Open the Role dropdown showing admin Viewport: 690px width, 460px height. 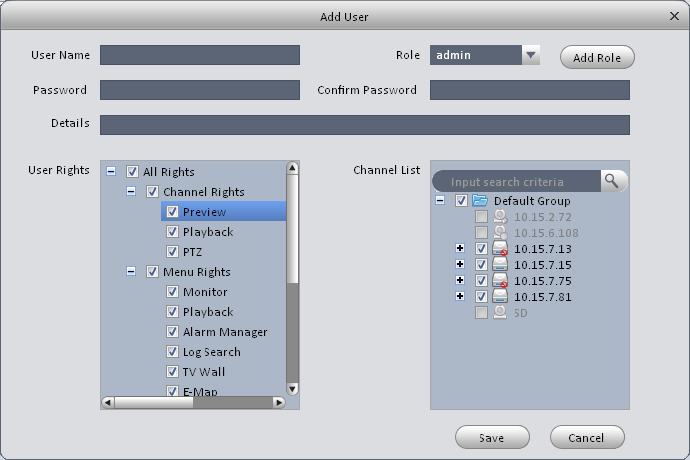pos(531,55)
